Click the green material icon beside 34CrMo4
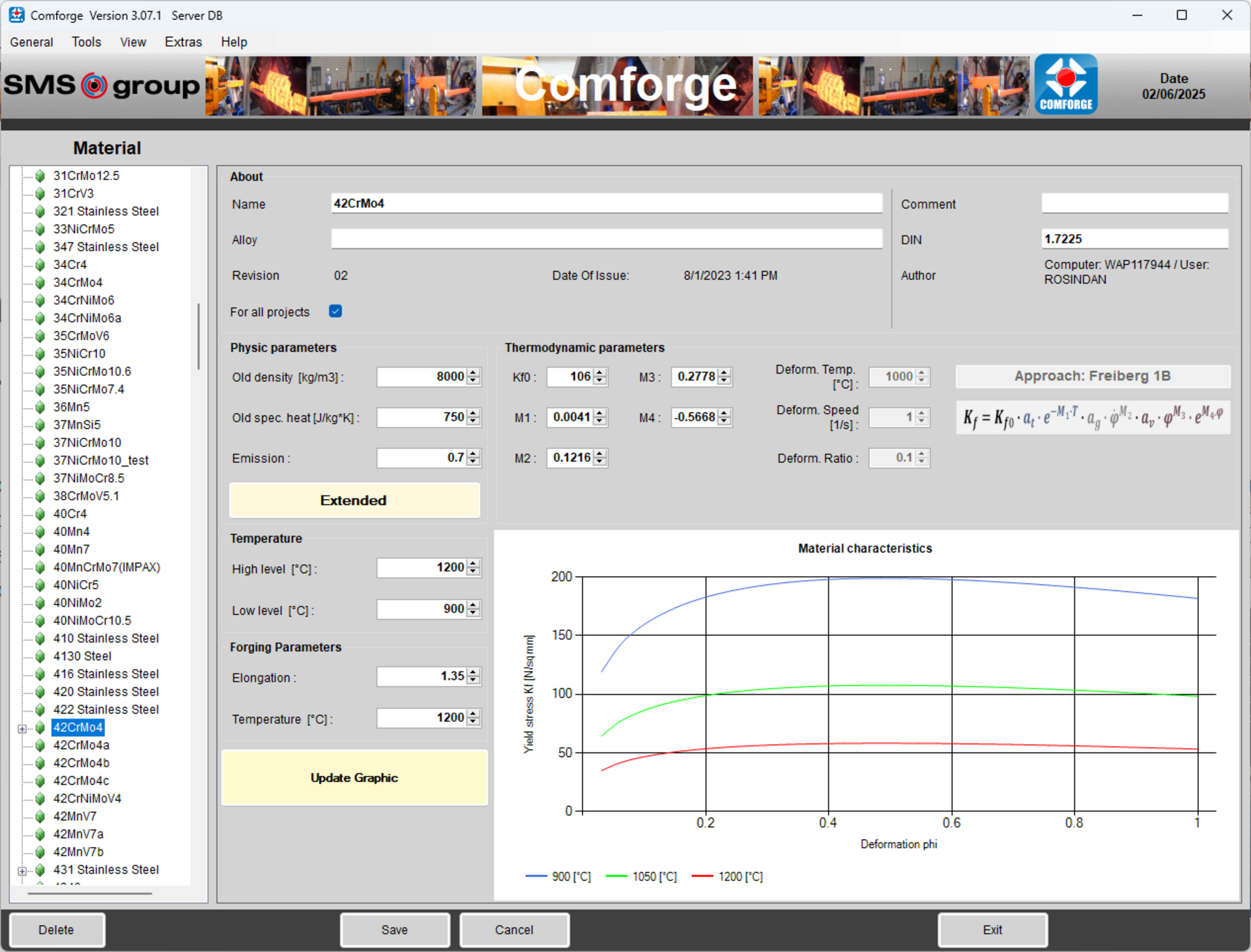 coord(40,283)
